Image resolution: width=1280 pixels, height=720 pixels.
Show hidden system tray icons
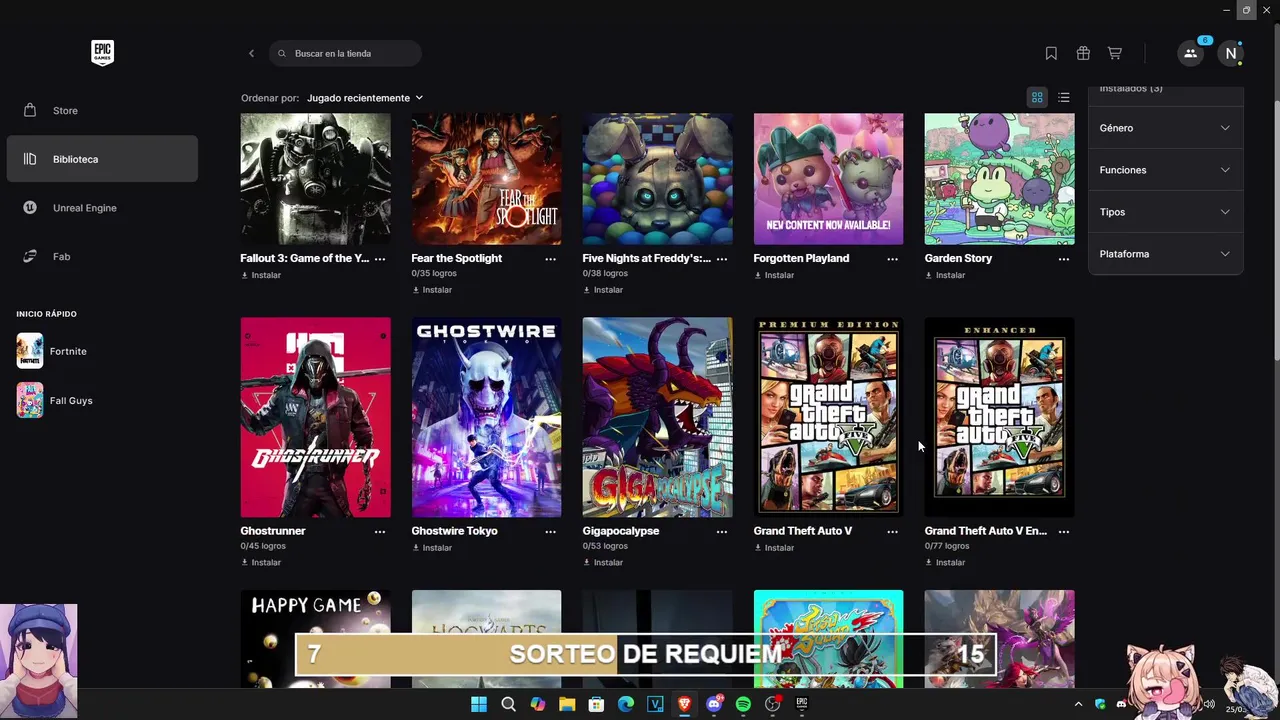(1078, 704)
